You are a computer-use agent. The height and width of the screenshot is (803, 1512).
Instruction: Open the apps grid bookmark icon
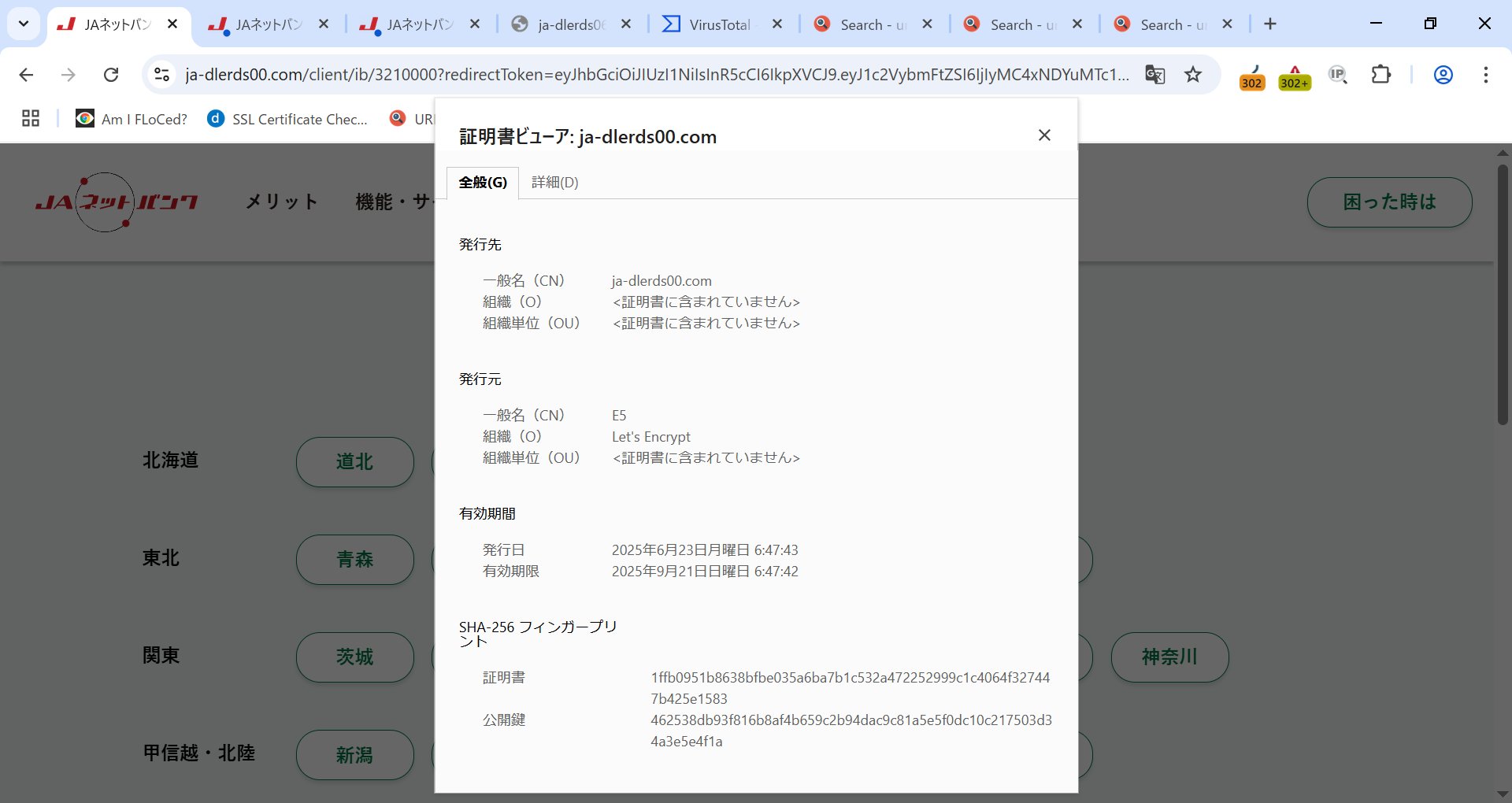coord(31,119)
